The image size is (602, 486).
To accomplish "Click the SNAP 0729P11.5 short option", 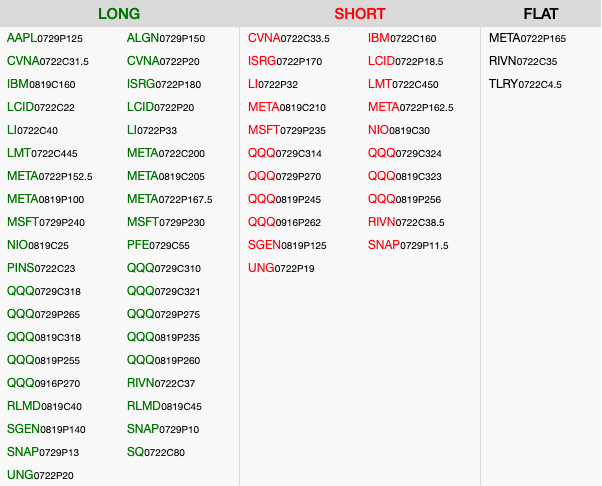I will point(408,245).
